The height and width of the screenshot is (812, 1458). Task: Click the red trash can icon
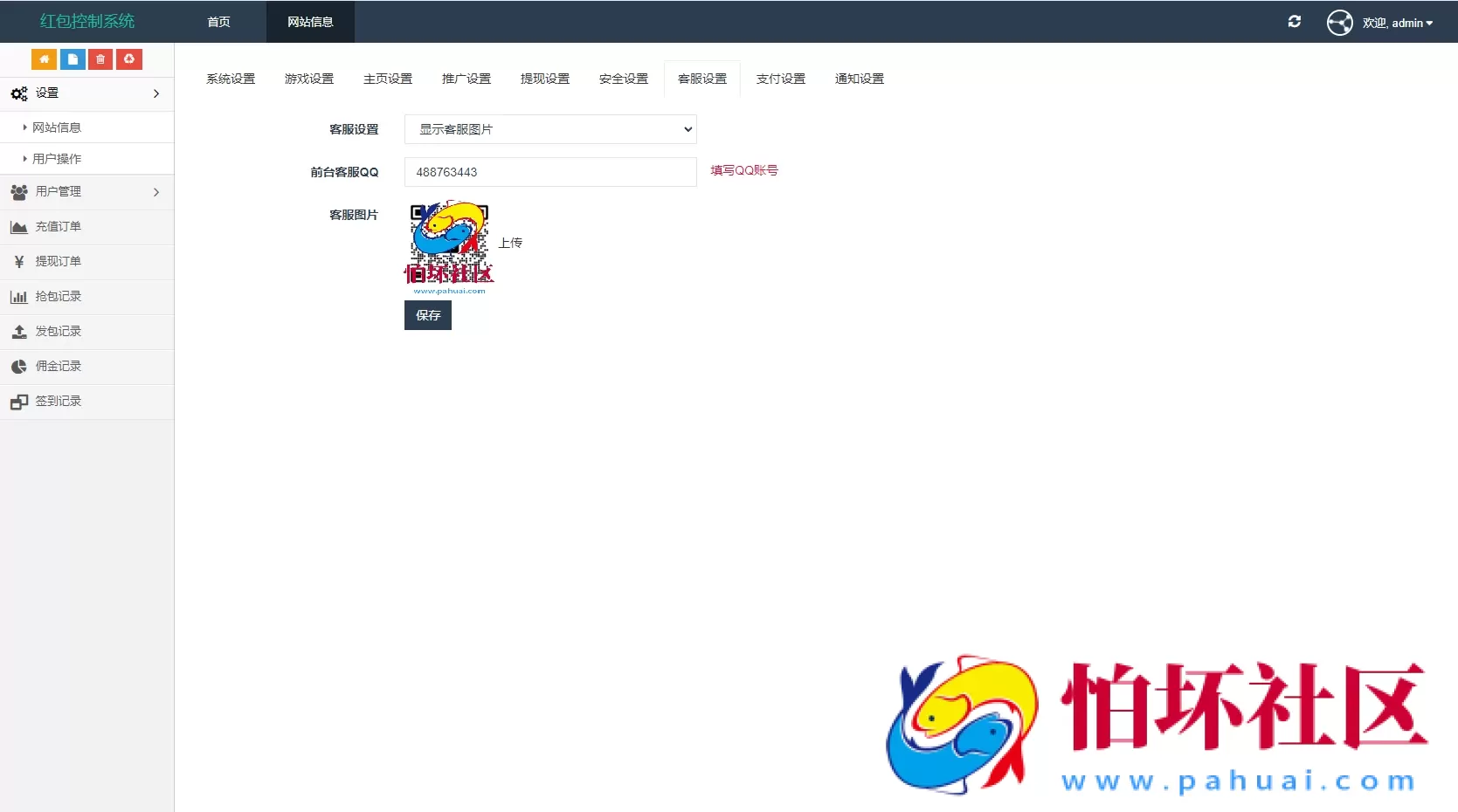point(100,59)
